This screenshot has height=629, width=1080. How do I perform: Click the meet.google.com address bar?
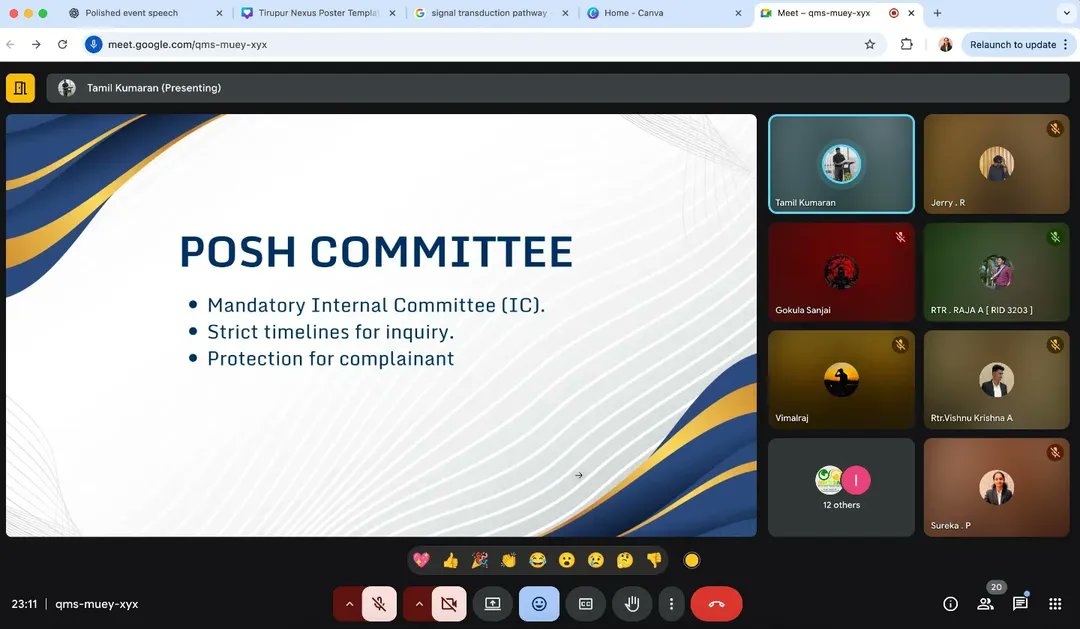pyautogui.click(x=482, y=44)
